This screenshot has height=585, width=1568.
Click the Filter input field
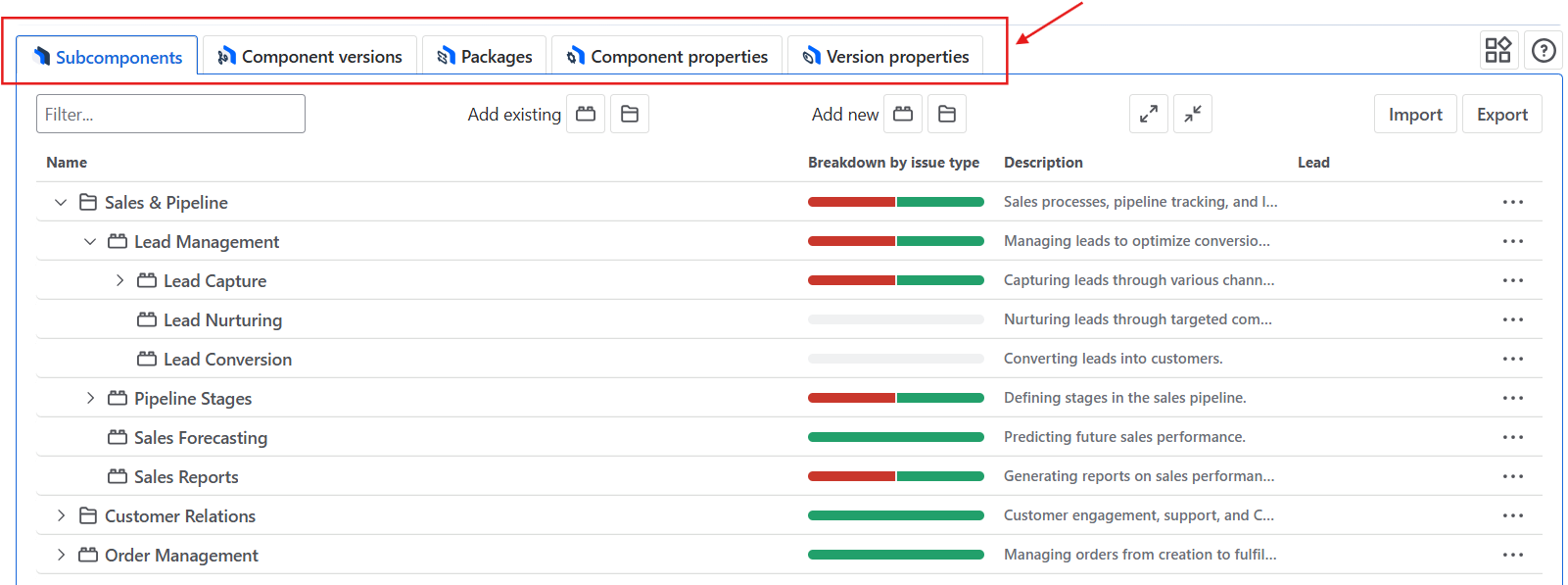click(170, 114)
